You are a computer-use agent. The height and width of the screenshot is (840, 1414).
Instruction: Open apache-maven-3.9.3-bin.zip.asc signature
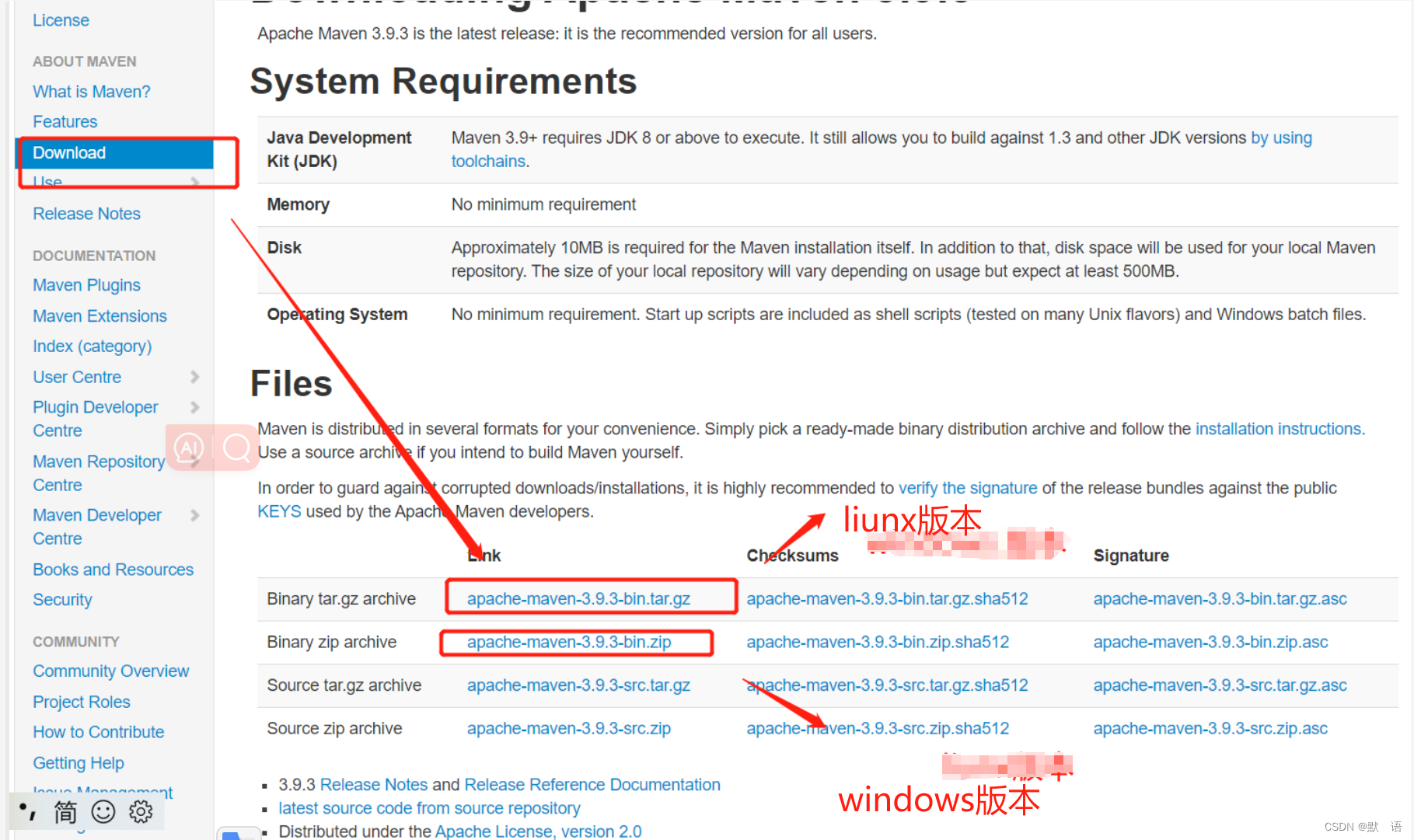tap(1210, 642)
